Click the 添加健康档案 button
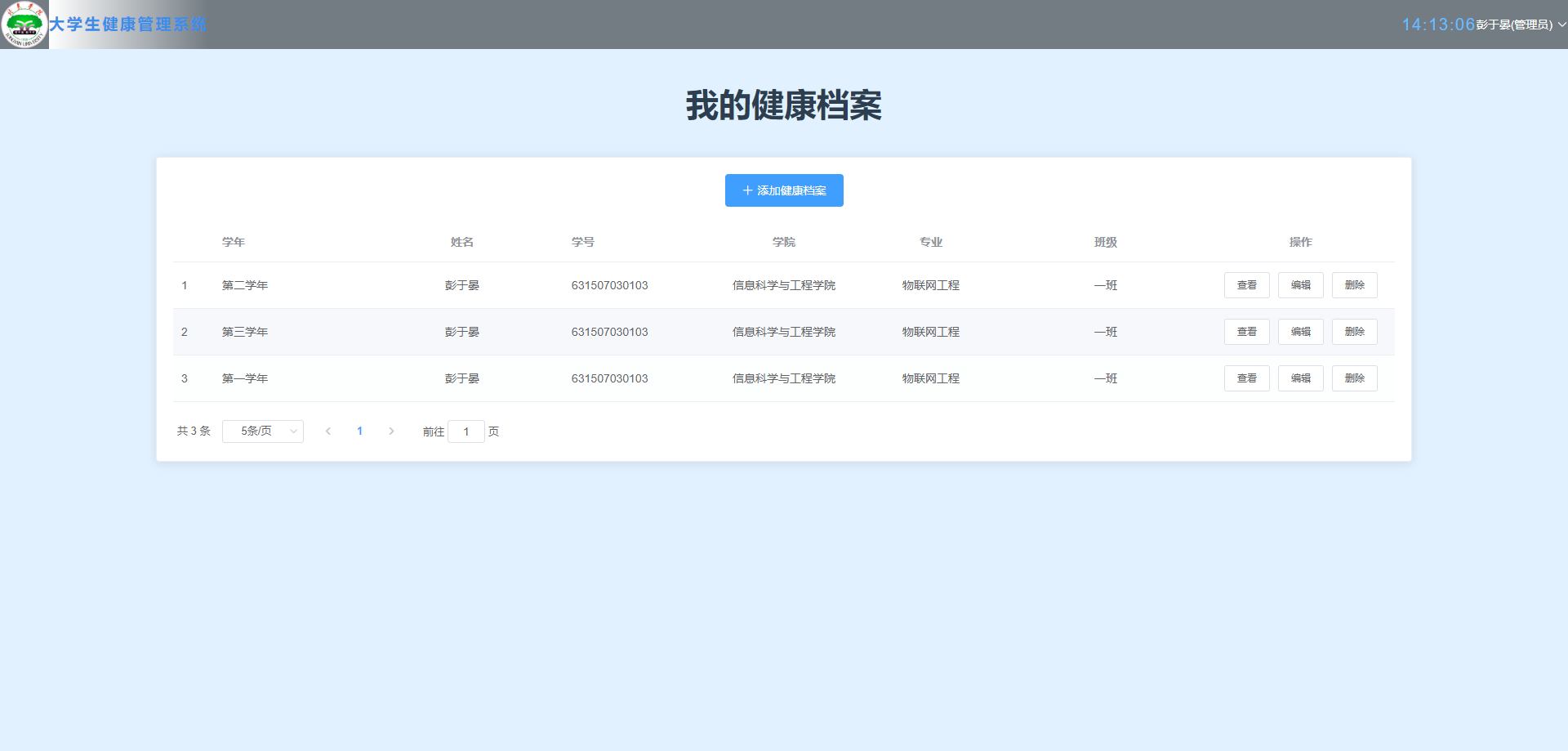Image resolution: width=1568 pixels, height=751 pixels. [783, 190]
